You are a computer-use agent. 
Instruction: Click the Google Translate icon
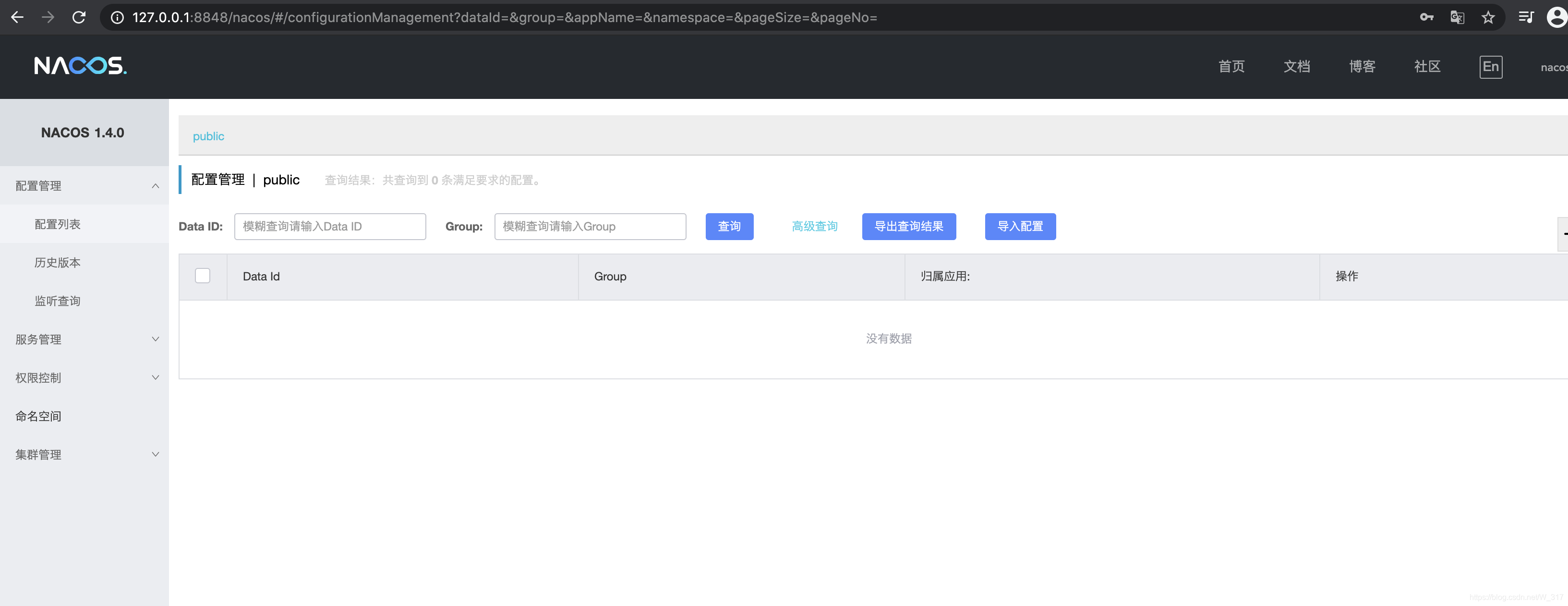tap(1457, 17)
